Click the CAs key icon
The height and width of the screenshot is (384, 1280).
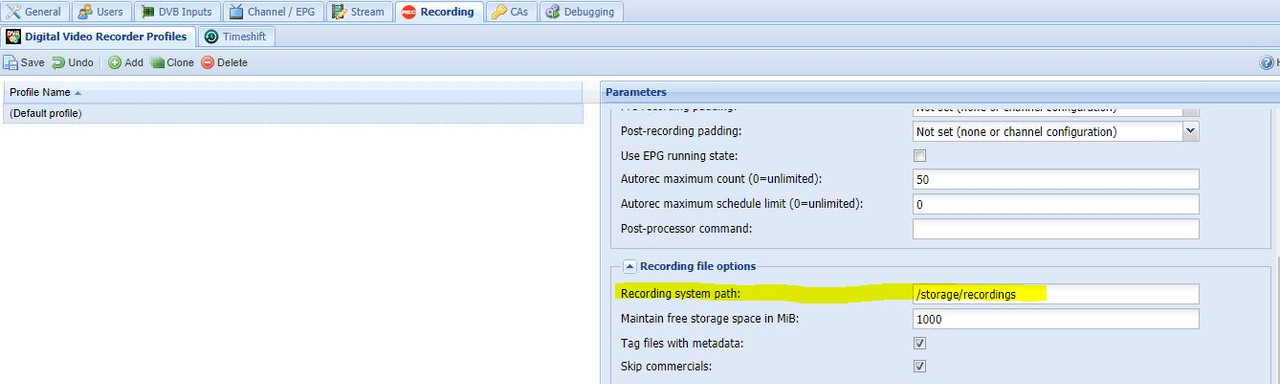coord(499,12)
